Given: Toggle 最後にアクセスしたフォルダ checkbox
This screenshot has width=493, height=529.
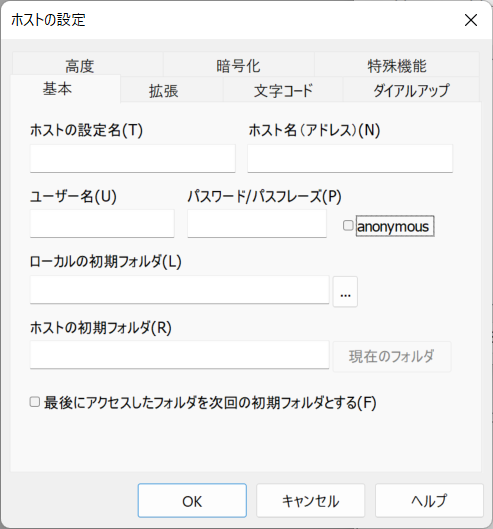Looking at the screenshot, I should point(35,402).
